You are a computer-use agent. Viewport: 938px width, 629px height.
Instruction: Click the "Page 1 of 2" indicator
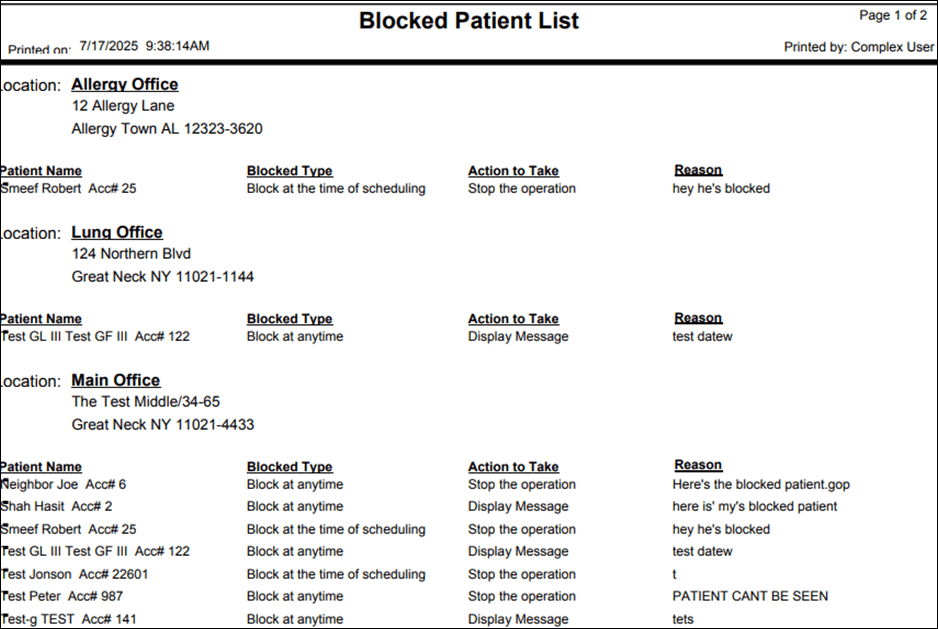tap(893, 15)
